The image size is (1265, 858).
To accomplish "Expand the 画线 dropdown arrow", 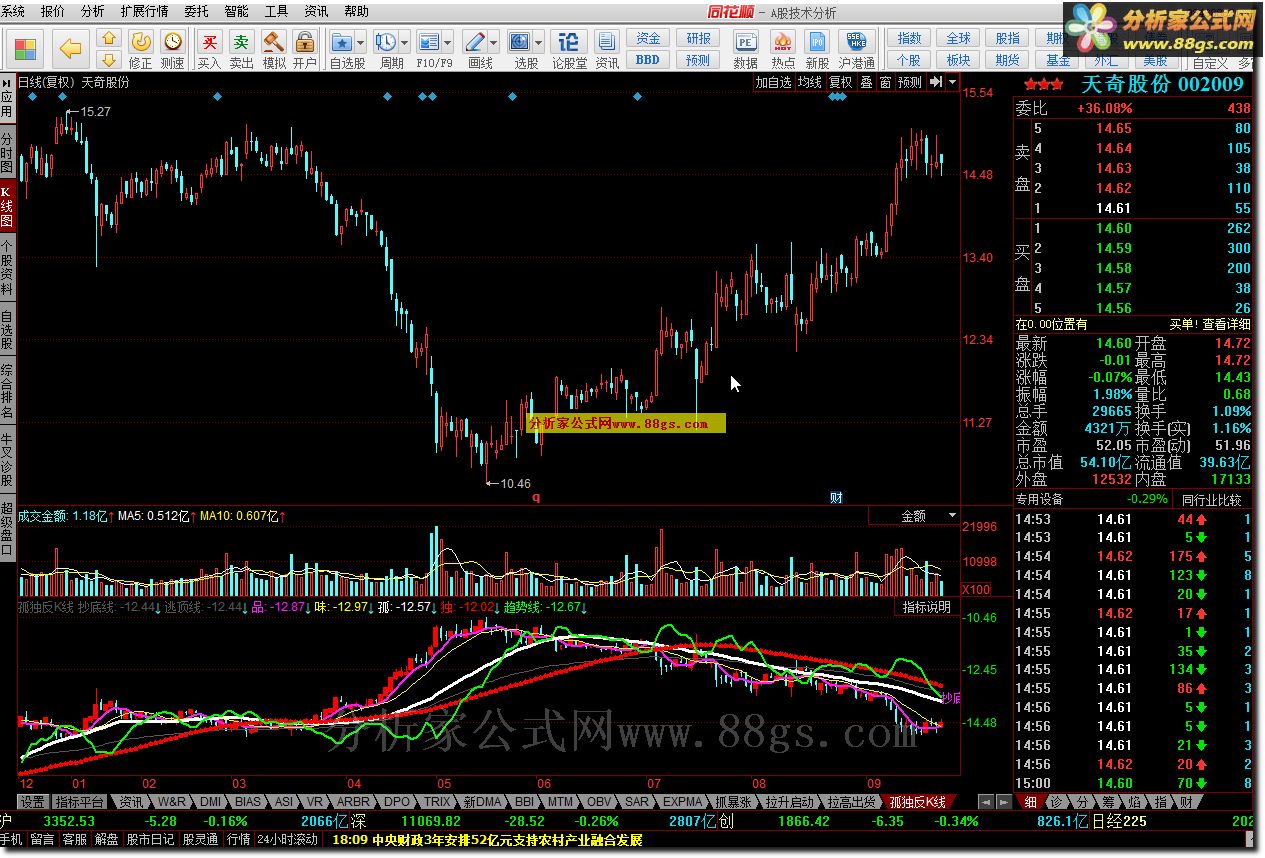I will (x=494, y=43).
